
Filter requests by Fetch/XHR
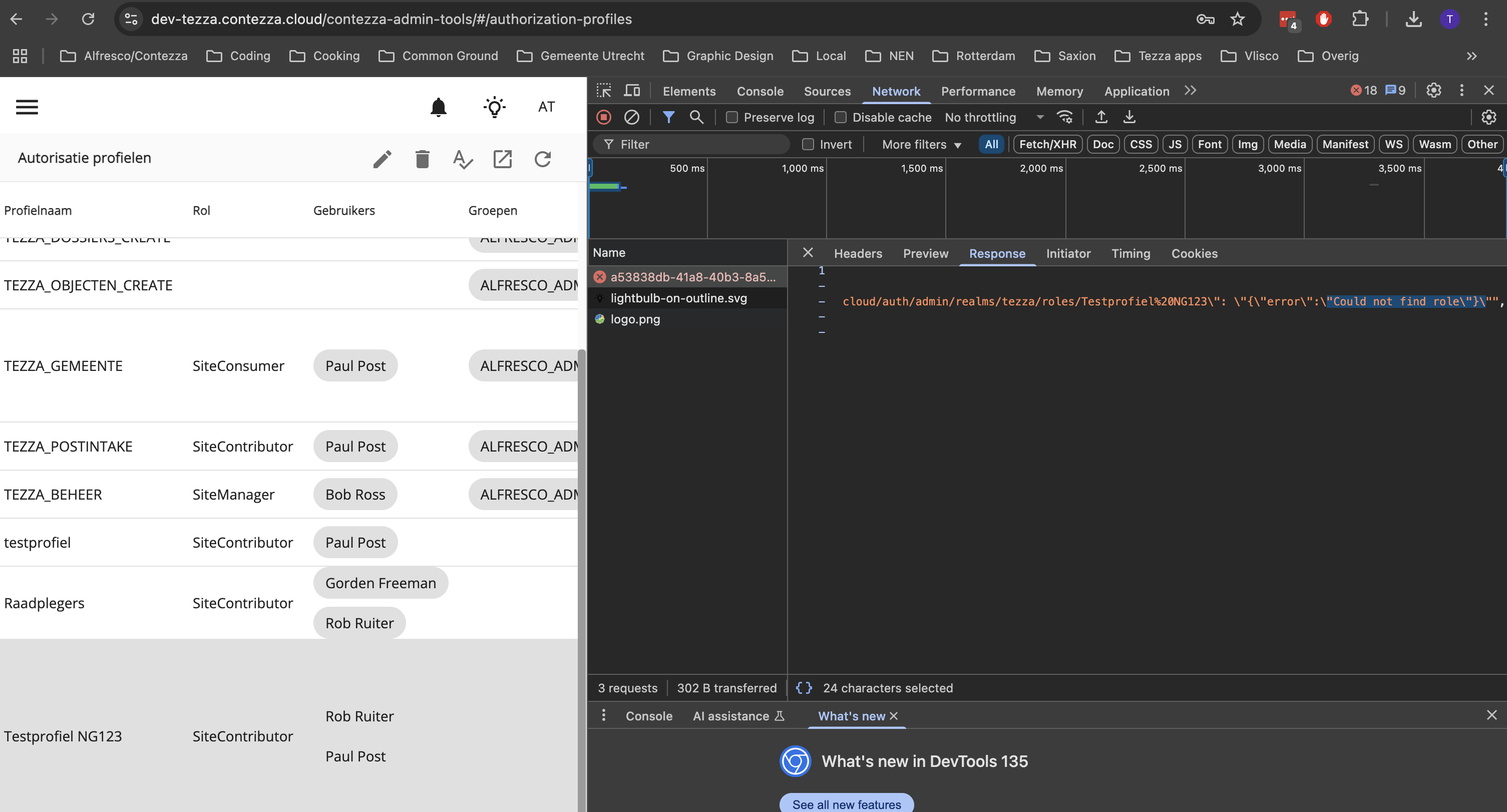click(x=1047, y=145)
